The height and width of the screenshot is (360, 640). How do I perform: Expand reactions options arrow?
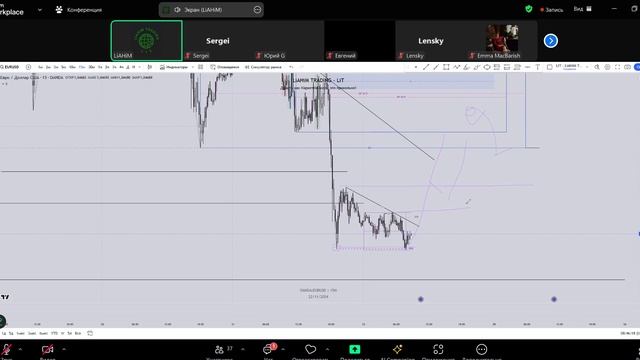[327, 349]
